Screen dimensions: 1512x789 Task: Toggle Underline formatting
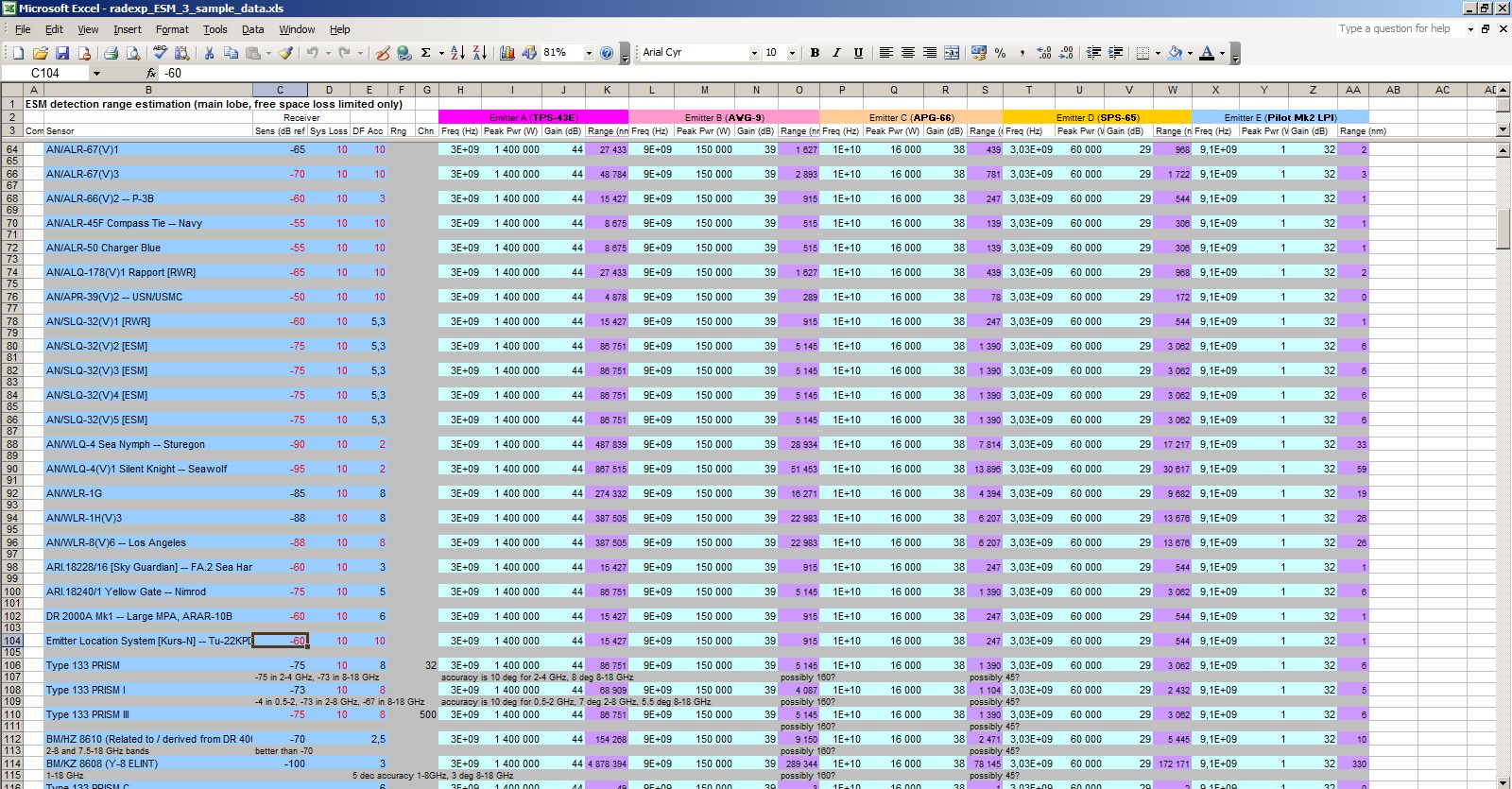pyautogui.click(x=858, y=53)
